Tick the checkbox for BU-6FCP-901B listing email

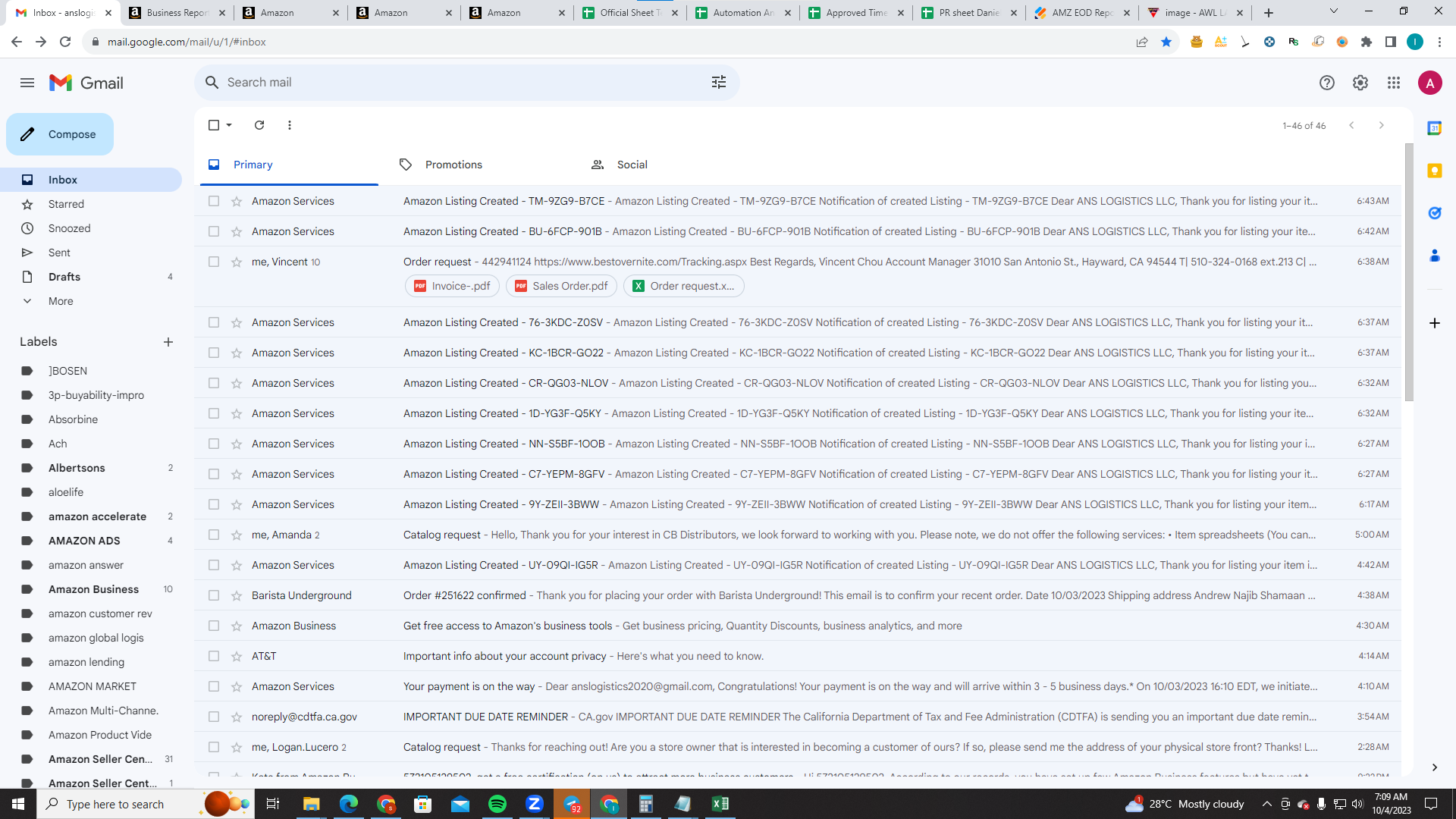pos(214,231)
